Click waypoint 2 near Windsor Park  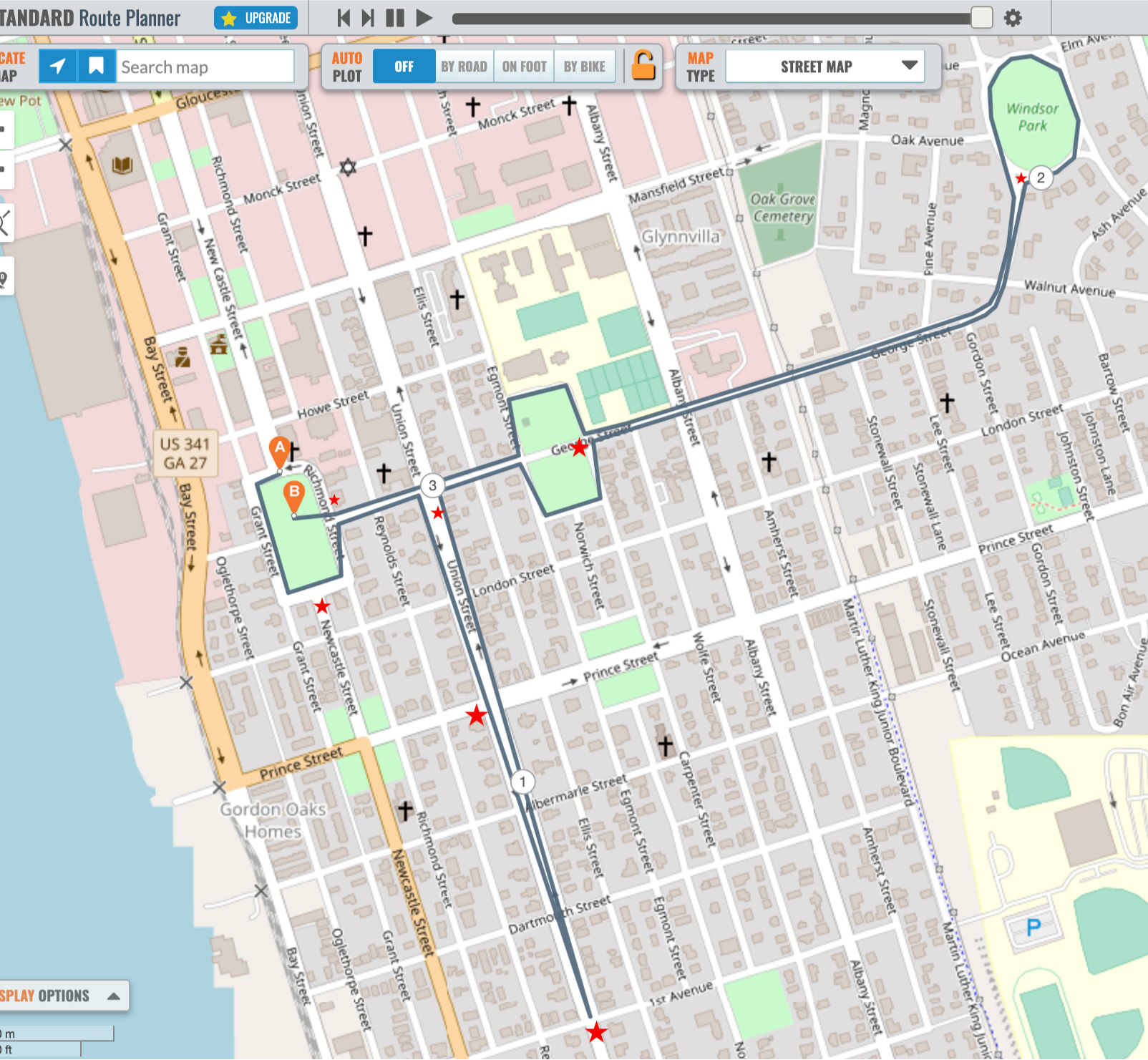tap(1041, 178)
